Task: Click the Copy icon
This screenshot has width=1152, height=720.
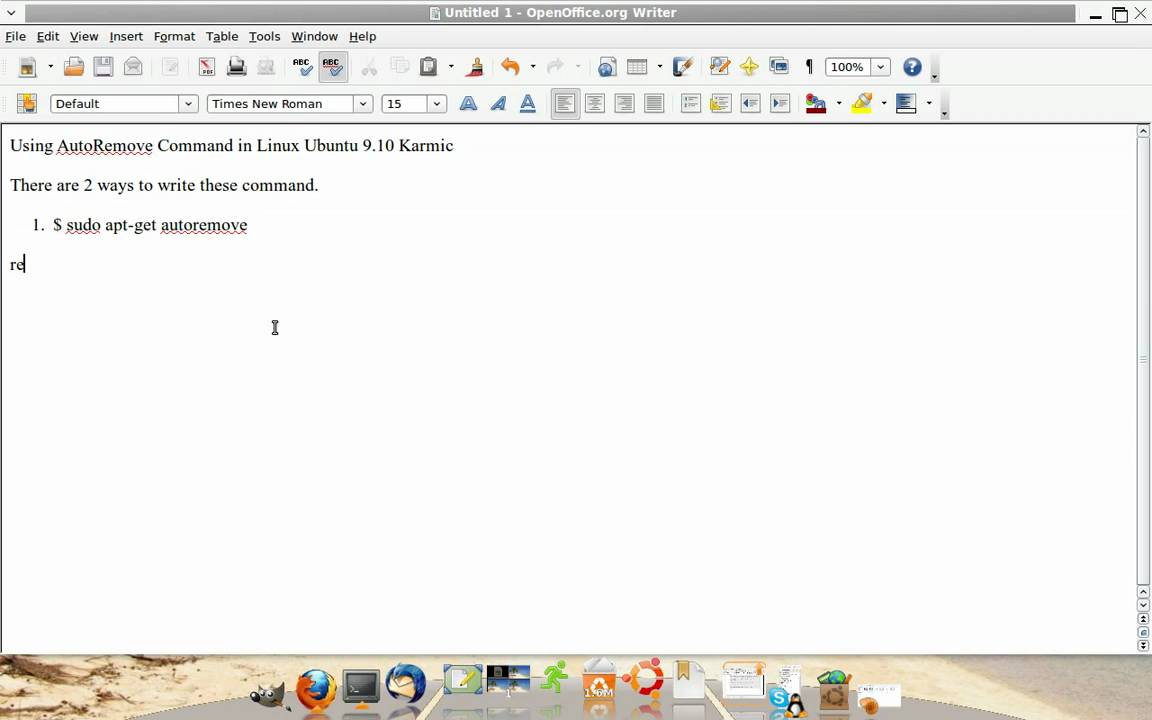Action: [399, 67]
